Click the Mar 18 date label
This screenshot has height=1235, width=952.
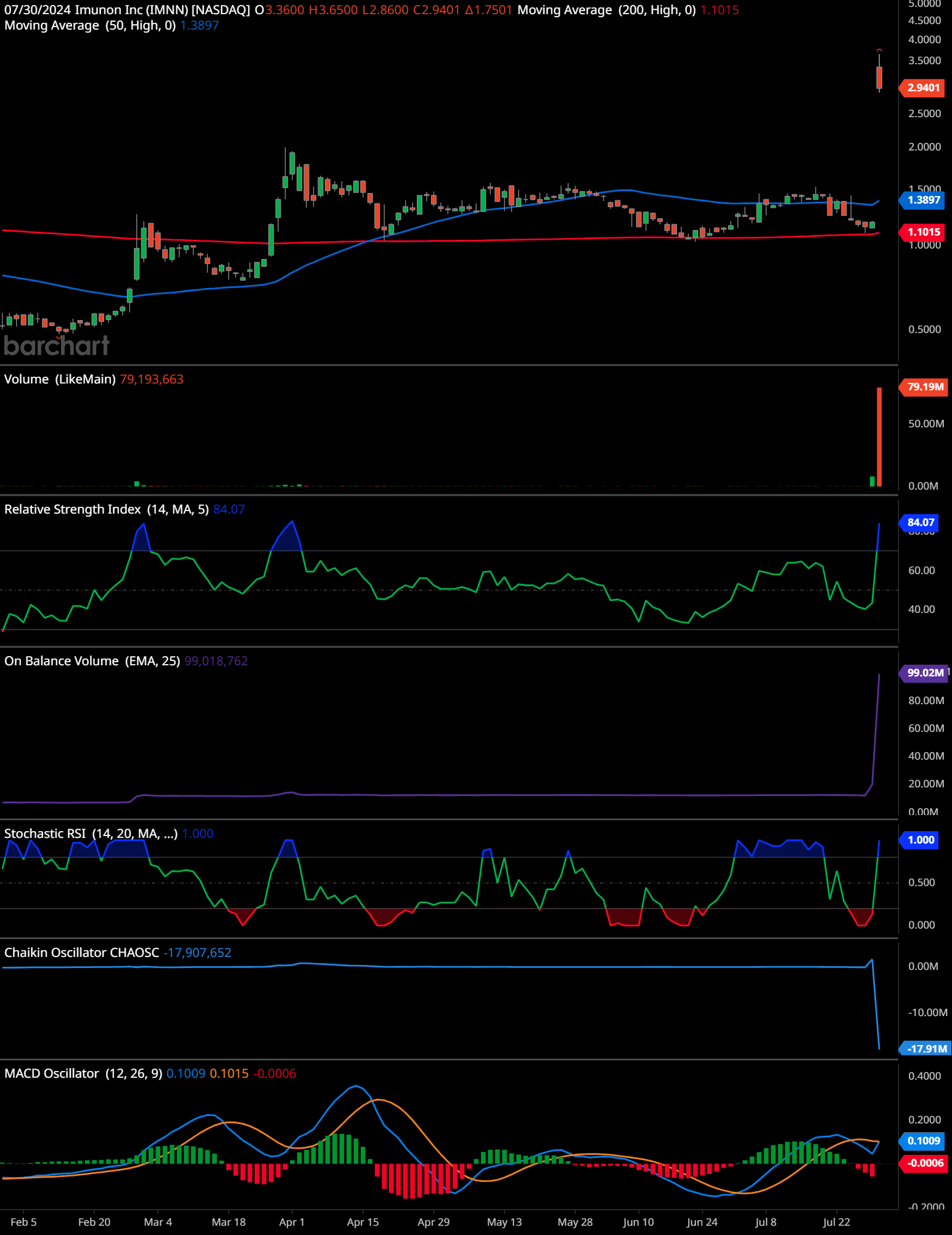point(229,1222)
